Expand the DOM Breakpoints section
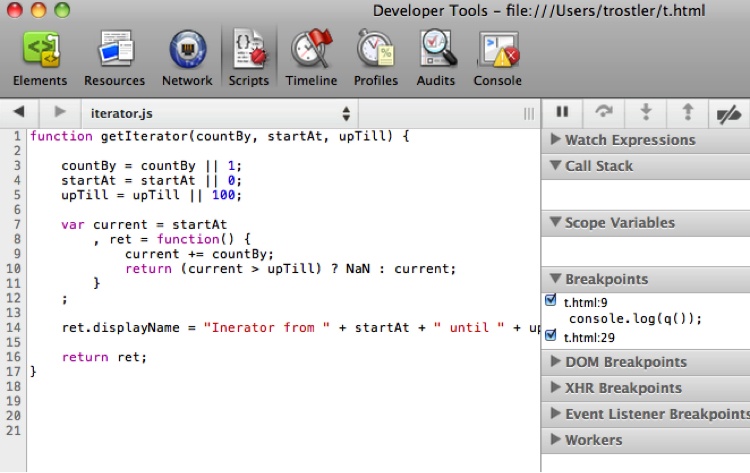750x473 pixels. pyautogui.click(x=646, y=362)
